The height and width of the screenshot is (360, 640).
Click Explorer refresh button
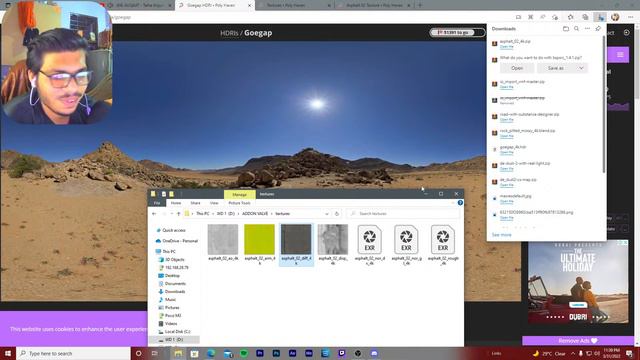(x=337, y=214)
